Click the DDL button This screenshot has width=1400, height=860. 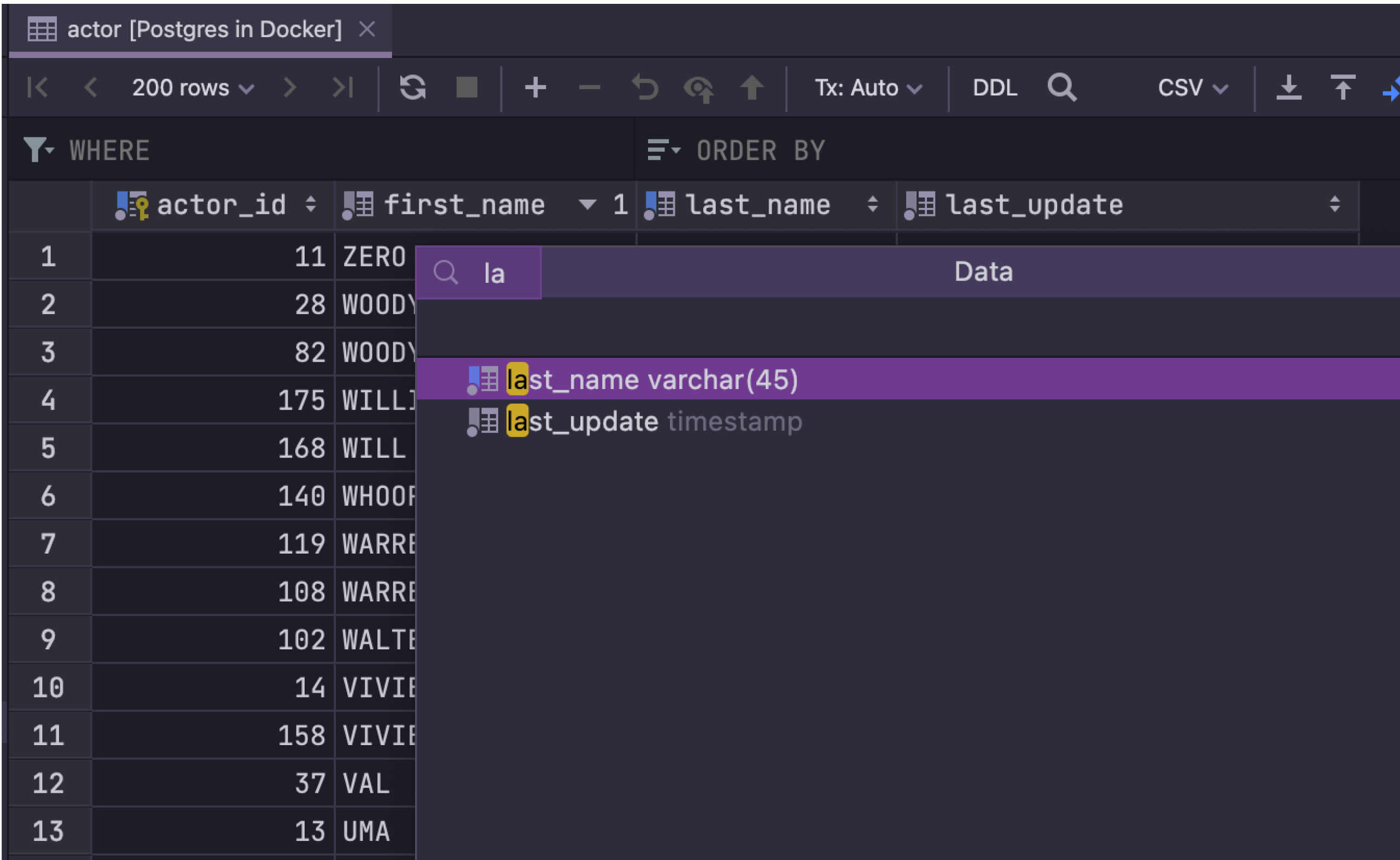[x=995, y=88]
